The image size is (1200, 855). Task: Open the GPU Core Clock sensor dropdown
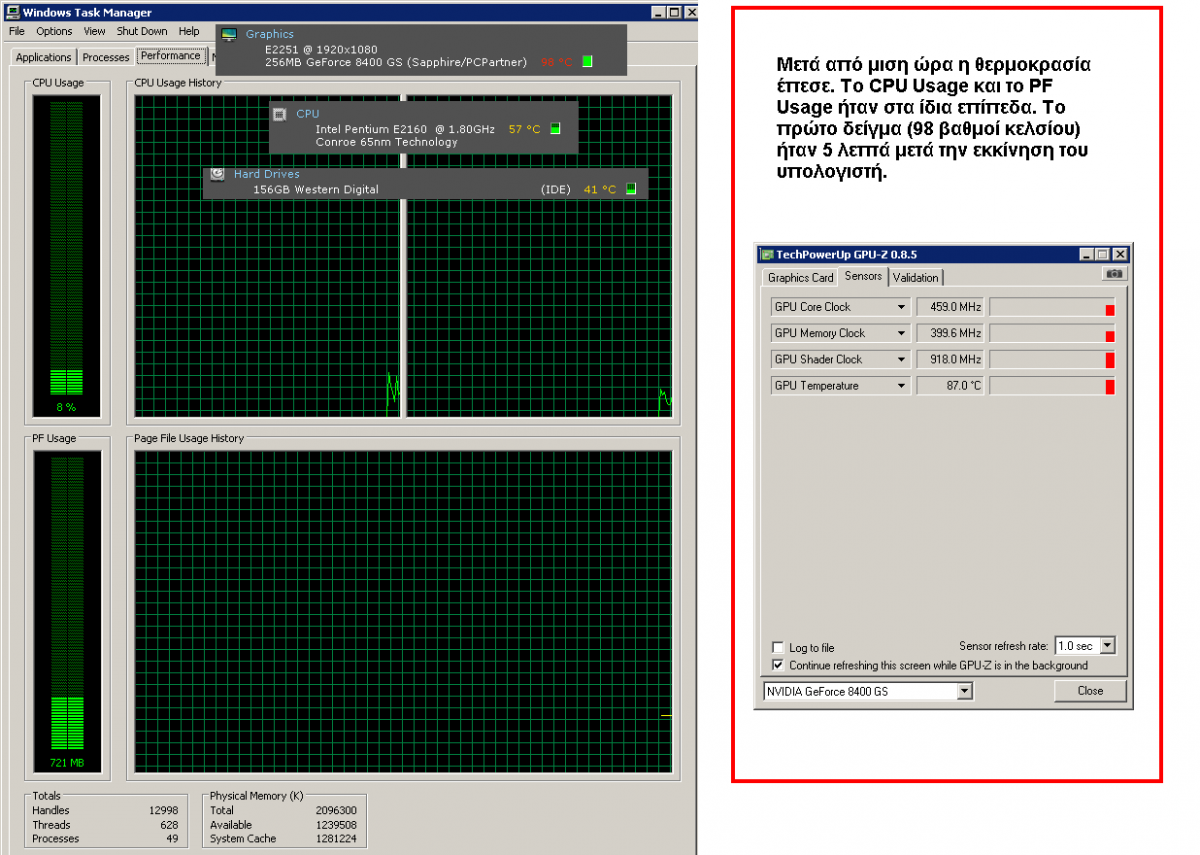[x=901, y=307]
